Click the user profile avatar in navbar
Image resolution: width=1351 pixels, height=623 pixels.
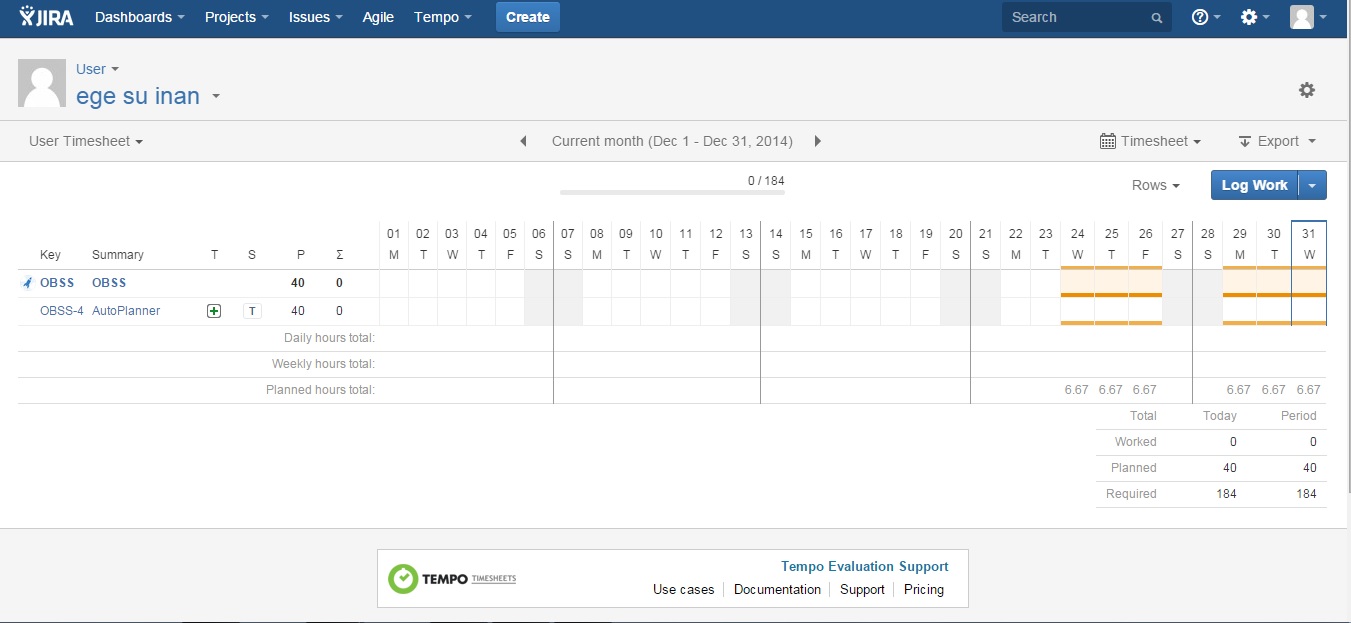pyautogui.click(x=1302, y=17)
